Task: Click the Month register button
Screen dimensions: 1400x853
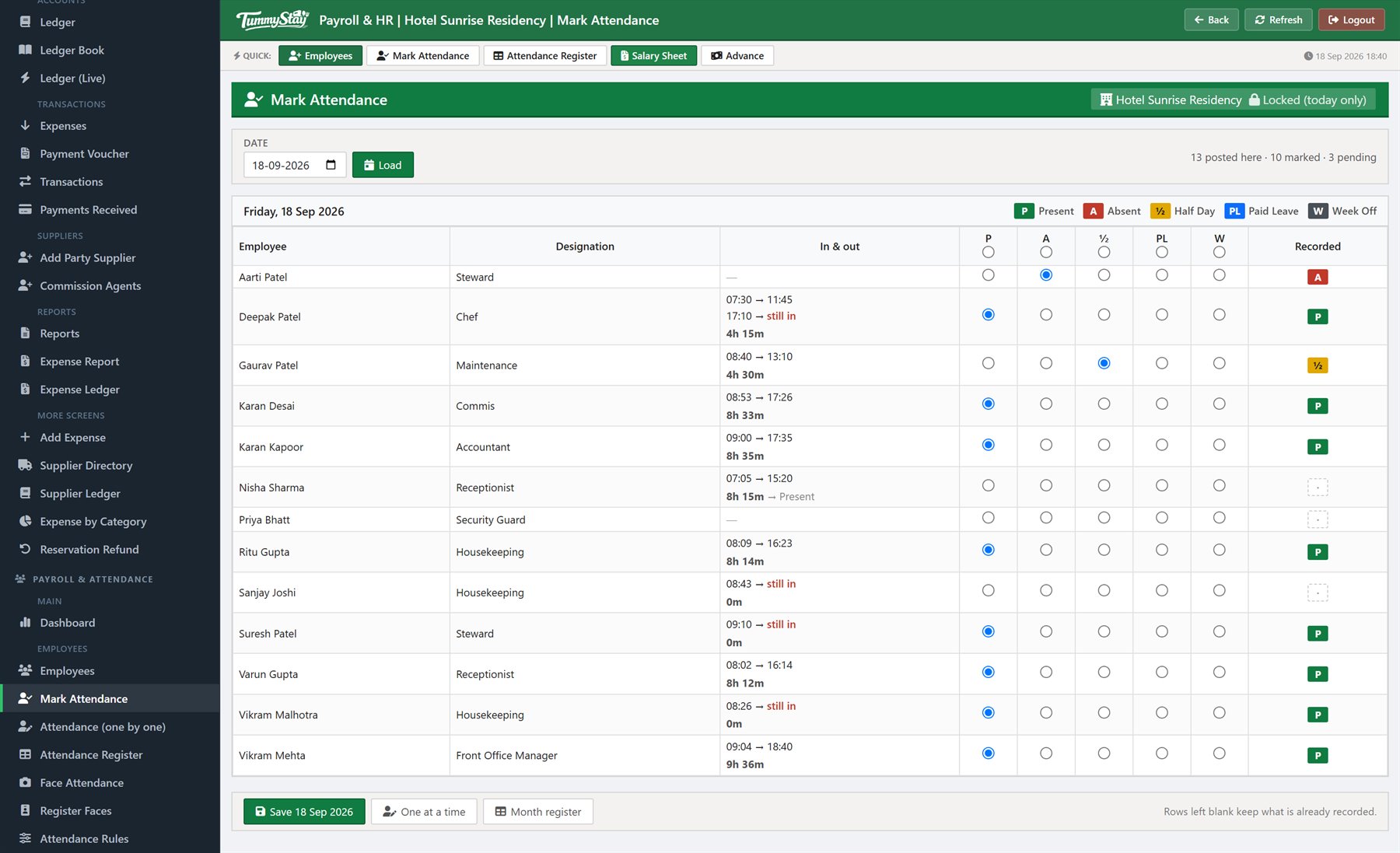Action: coord(538,812)
